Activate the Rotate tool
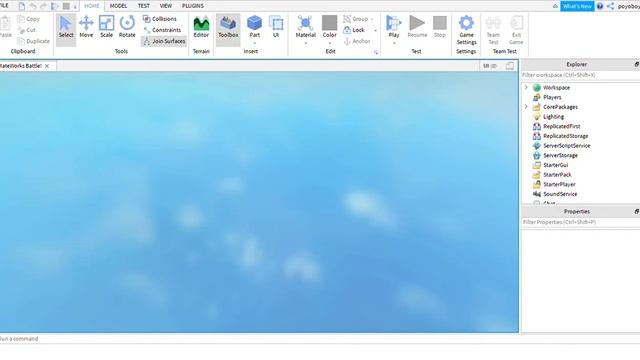Screen dimensions: 640x360 [x=127, y=28]
